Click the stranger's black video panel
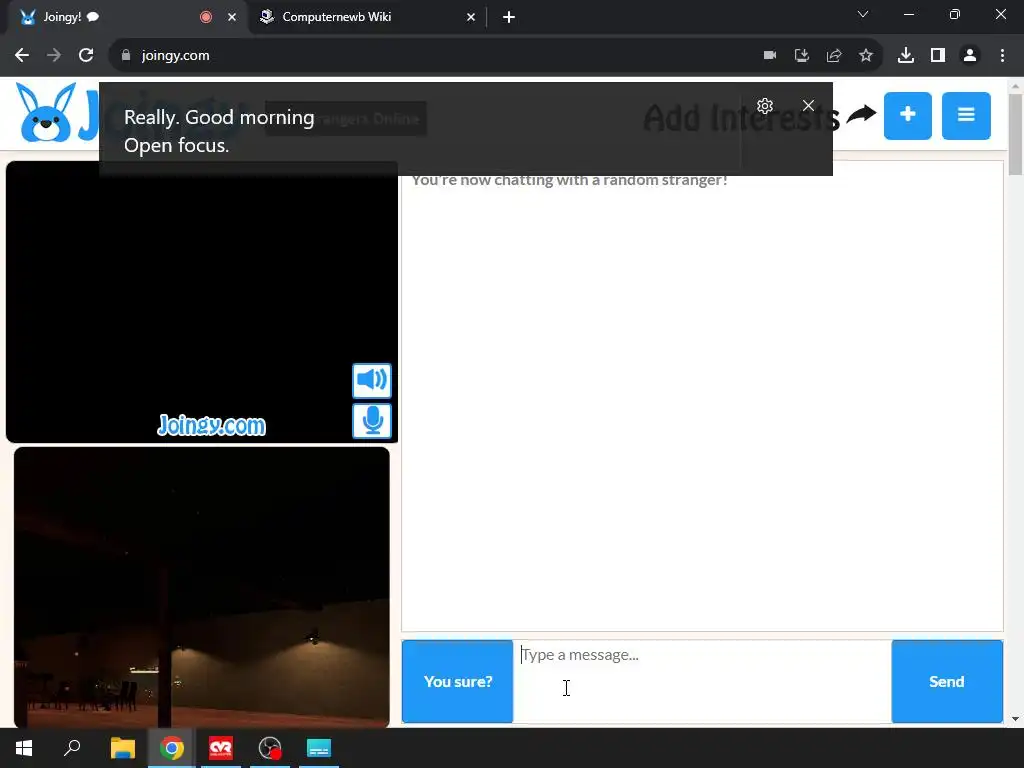Screen dimensions: 1024x768 point(202,302)
